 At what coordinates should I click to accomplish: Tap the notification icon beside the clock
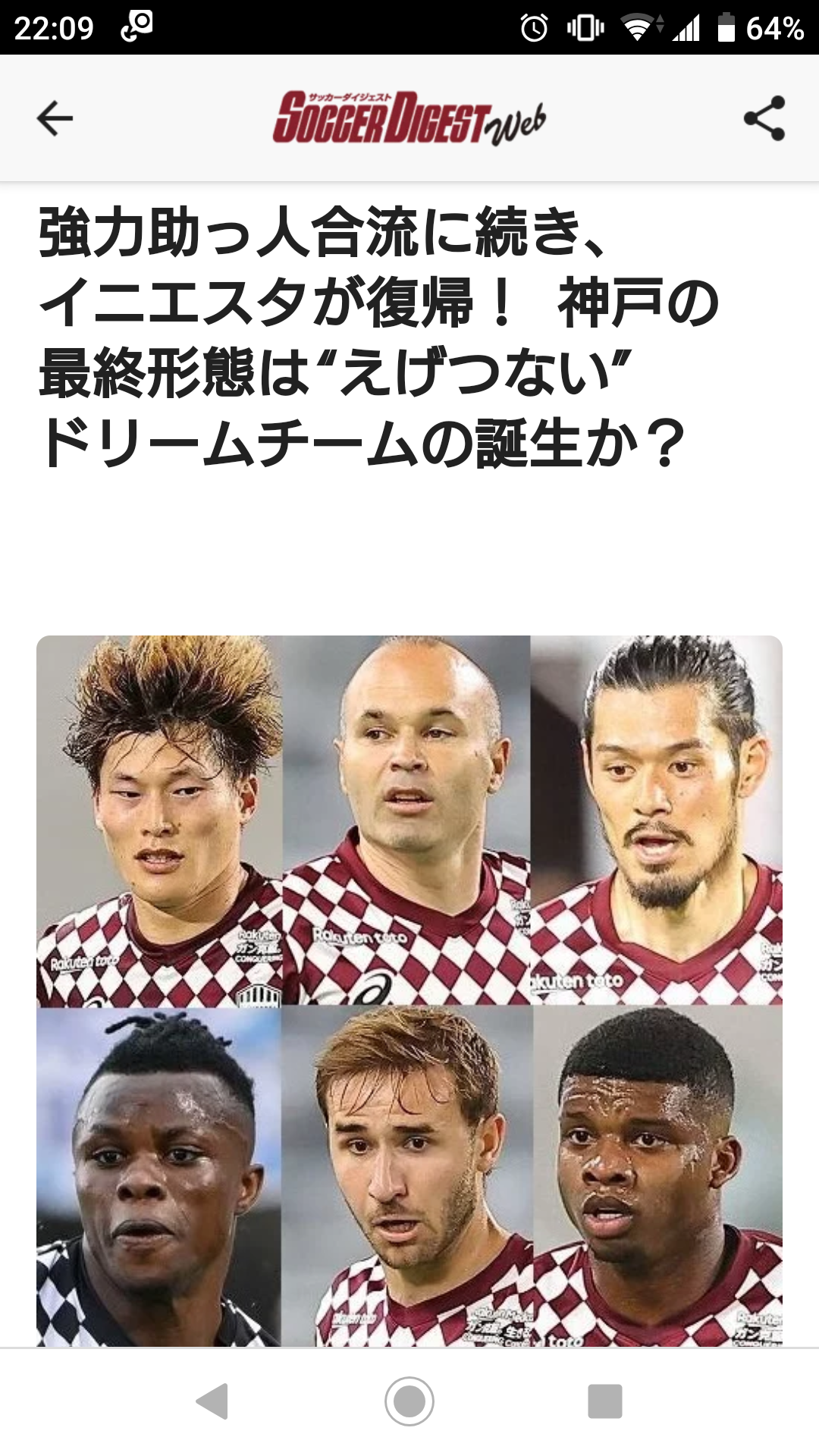[x=137, y=26]
